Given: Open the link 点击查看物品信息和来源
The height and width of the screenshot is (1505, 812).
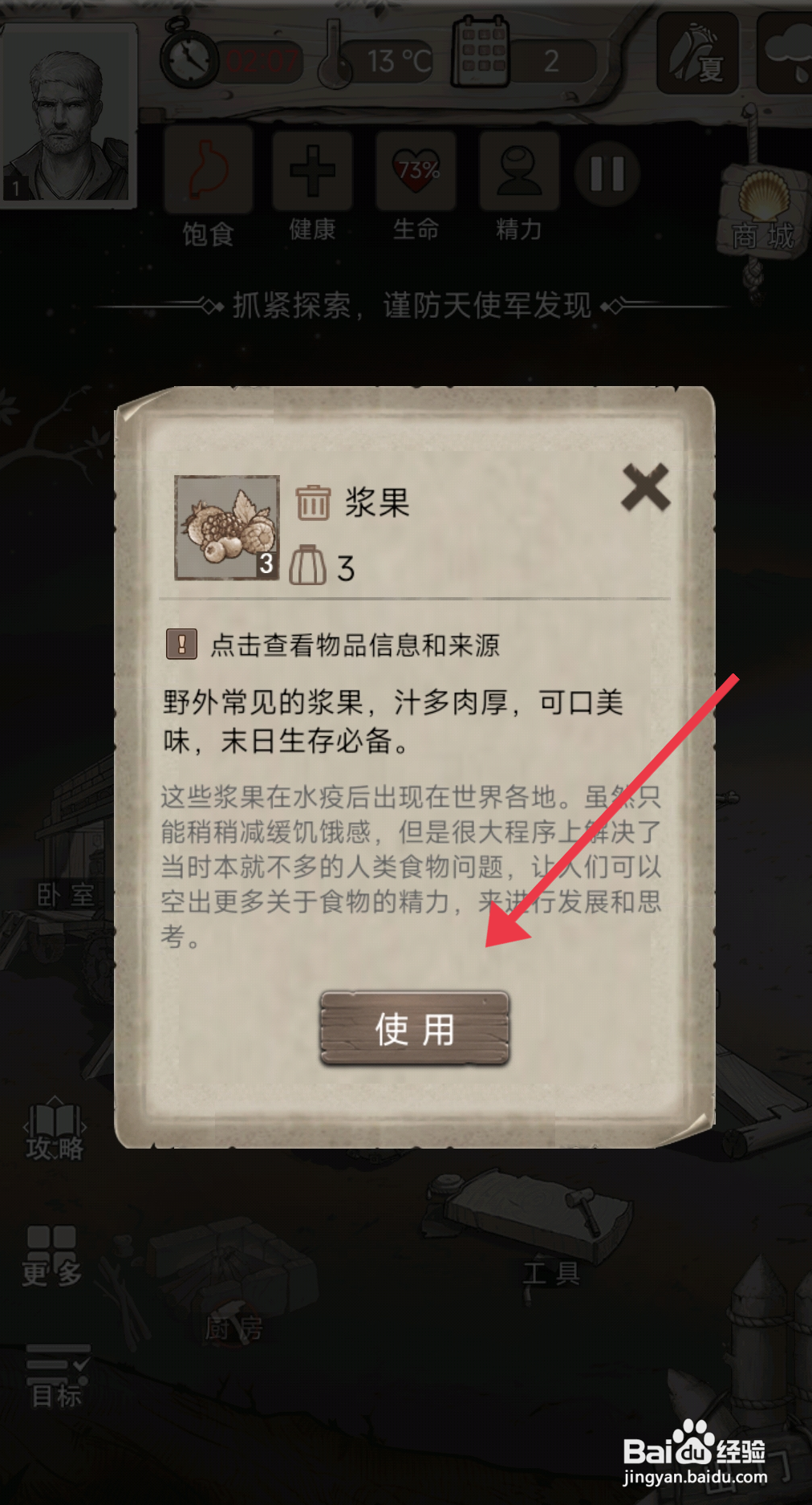Looking at the screenshot, I should tap(355, 645).
